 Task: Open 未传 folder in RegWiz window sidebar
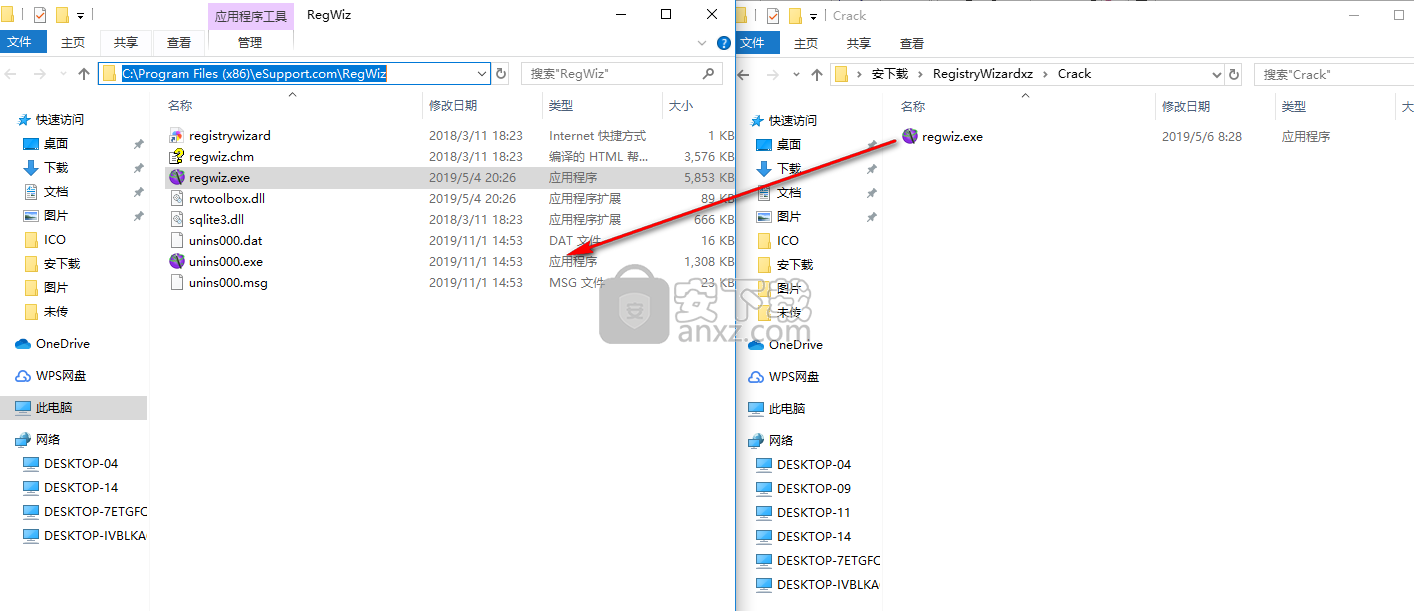pyautogui.click(x=56, y=311)
